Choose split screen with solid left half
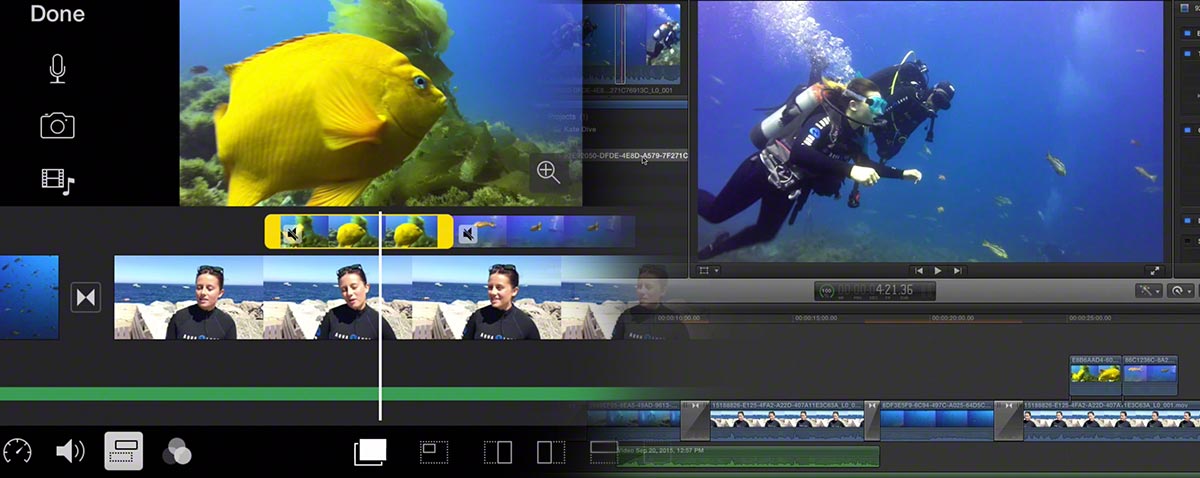1200x478 pixels. click(x=550, y=452)
